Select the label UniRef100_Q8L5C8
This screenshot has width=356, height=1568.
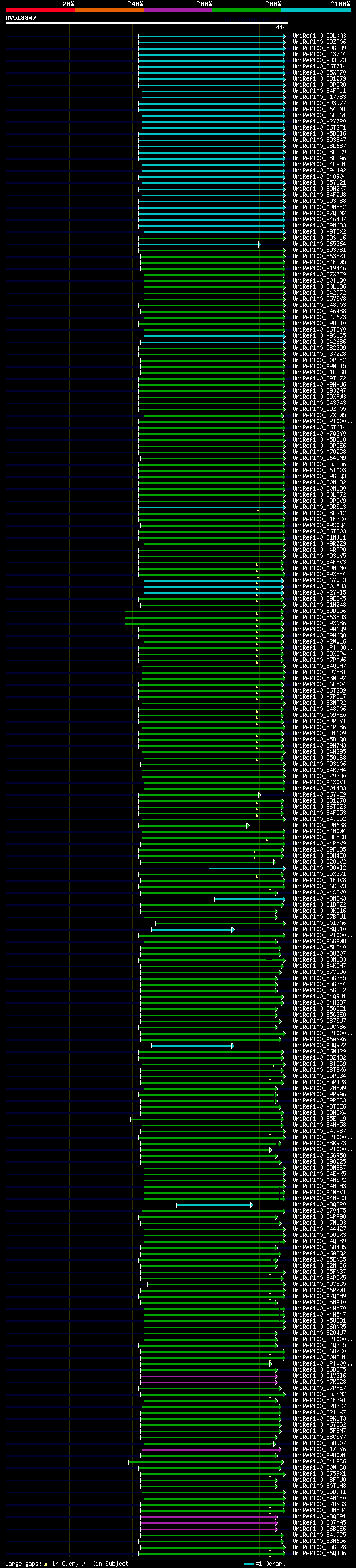coord(319,837)
